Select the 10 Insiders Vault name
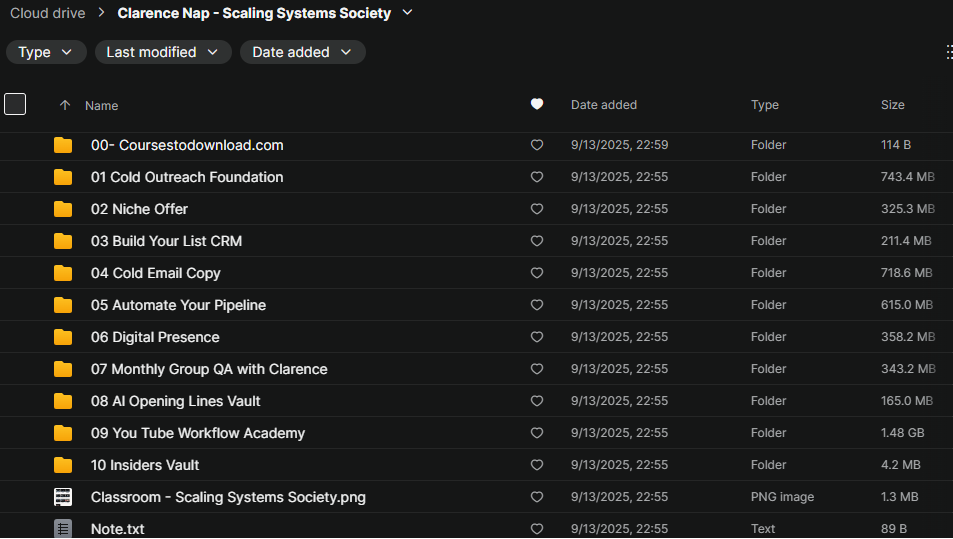This screenshot has width=953, height=539. (x=145, y=465)
